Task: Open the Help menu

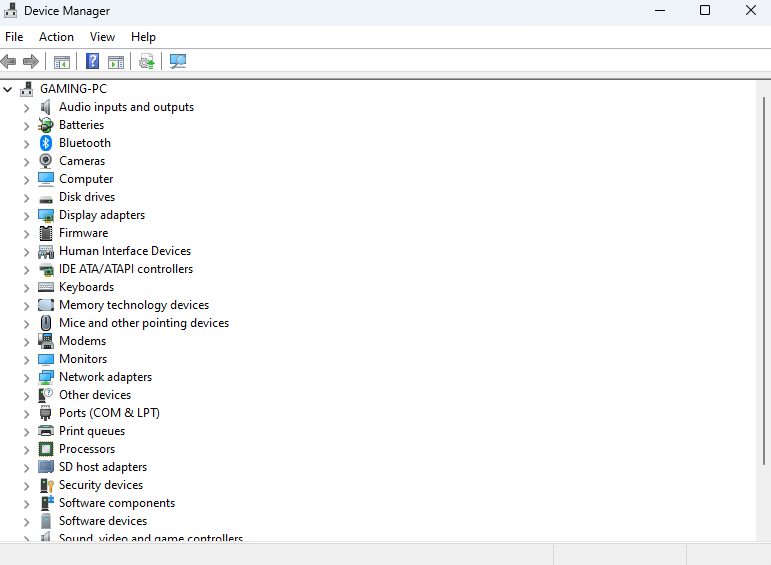Action: [x=143, y=37]
